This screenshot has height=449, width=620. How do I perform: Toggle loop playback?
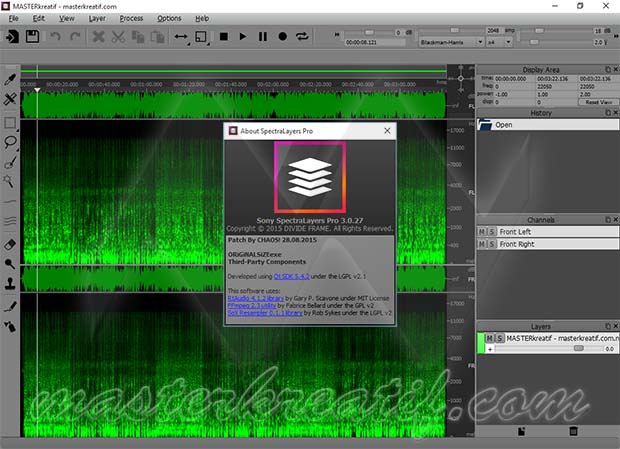pos(302,37)
